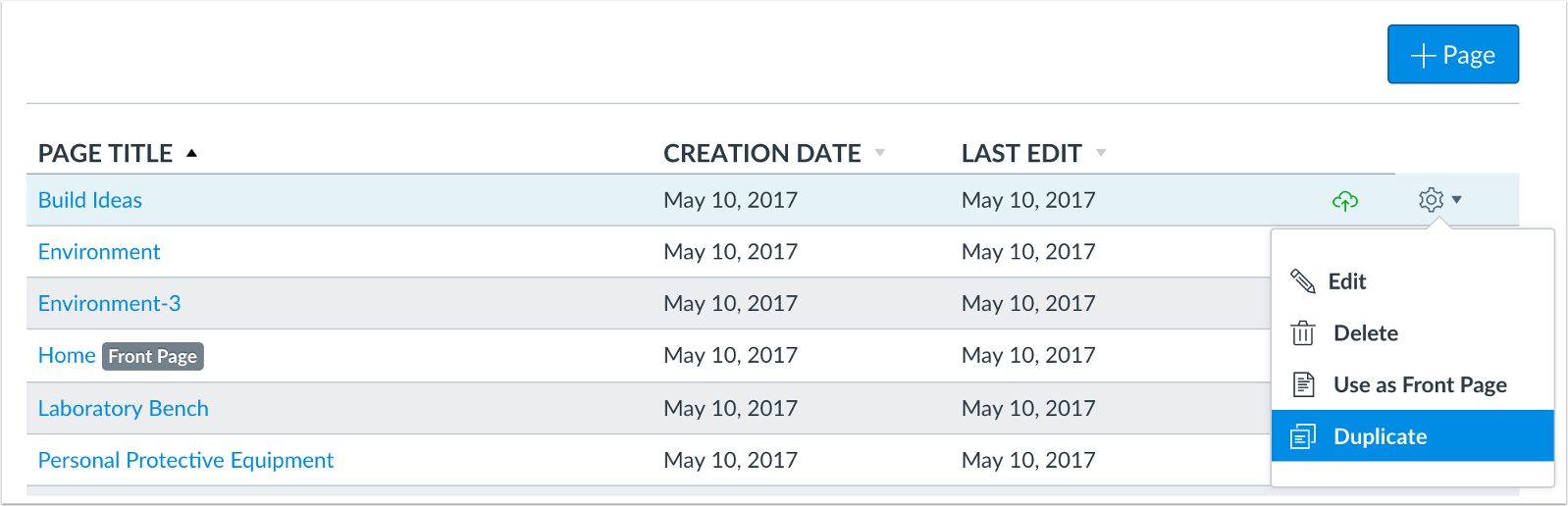Screen dimensions: 1568x506
Task: Choose Edit from the page menu
Action: click(1412, 281)
